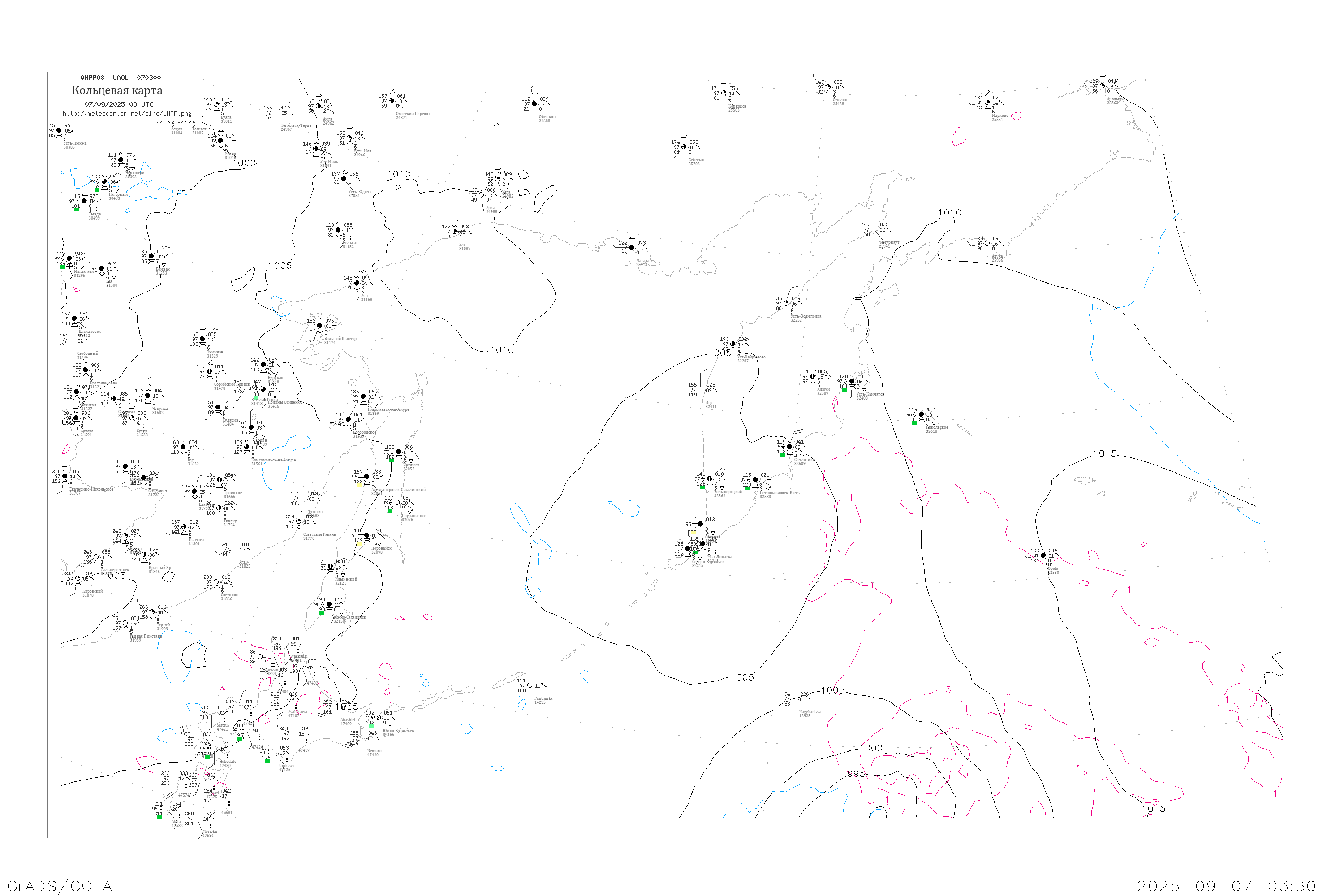Click the GrADS/COLA footer text
Screen dimensions: 1344x896
pos(60,886)
